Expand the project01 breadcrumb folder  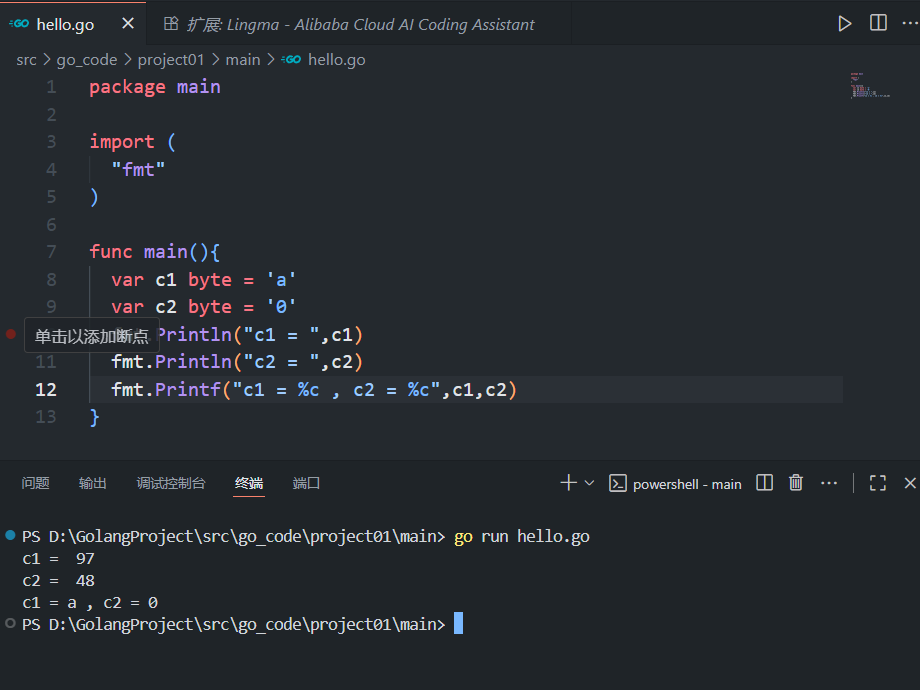pyautogui.click(x=170, y=60)
